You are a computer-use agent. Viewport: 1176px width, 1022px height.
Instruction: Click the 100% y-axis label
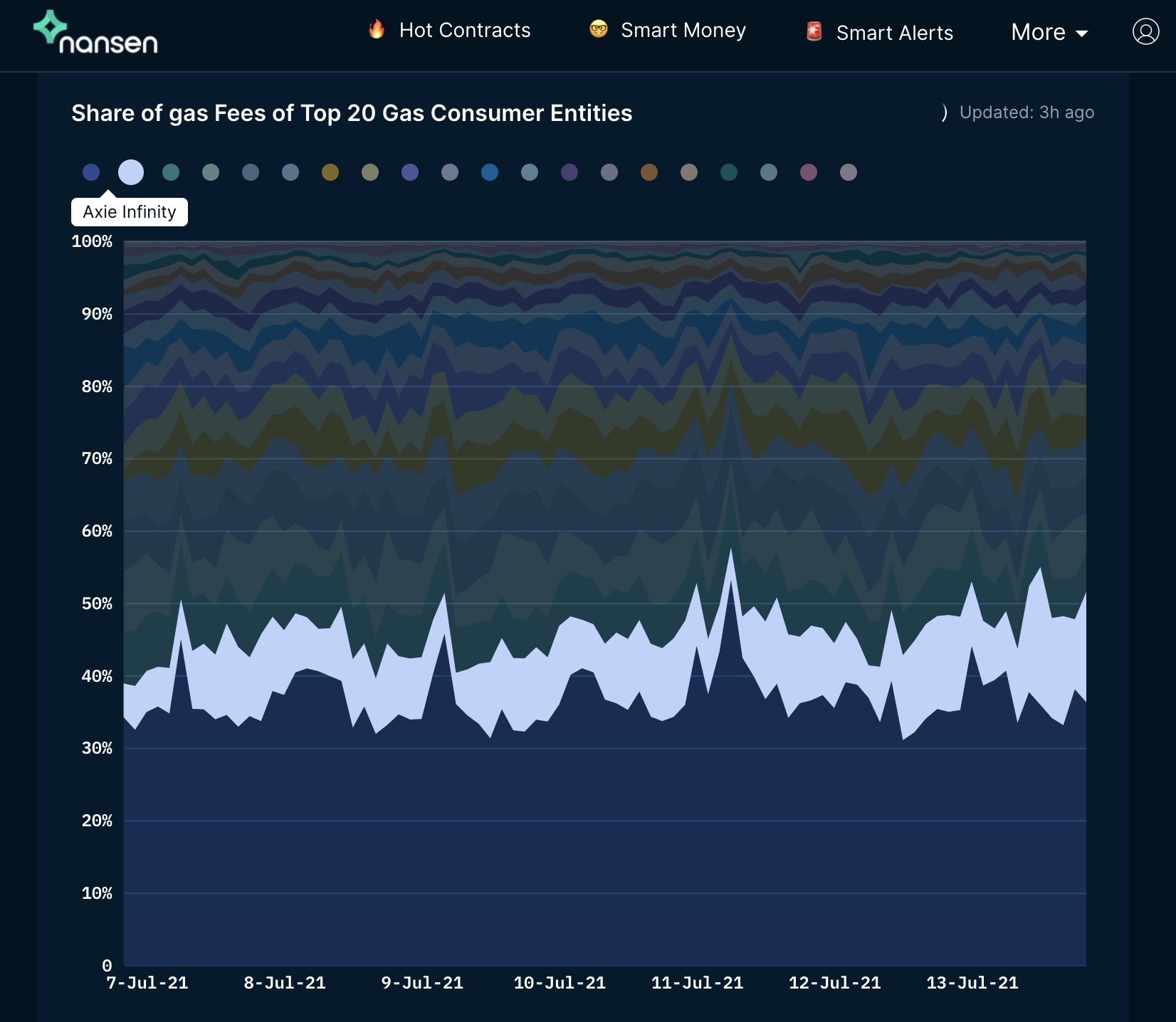92,241
